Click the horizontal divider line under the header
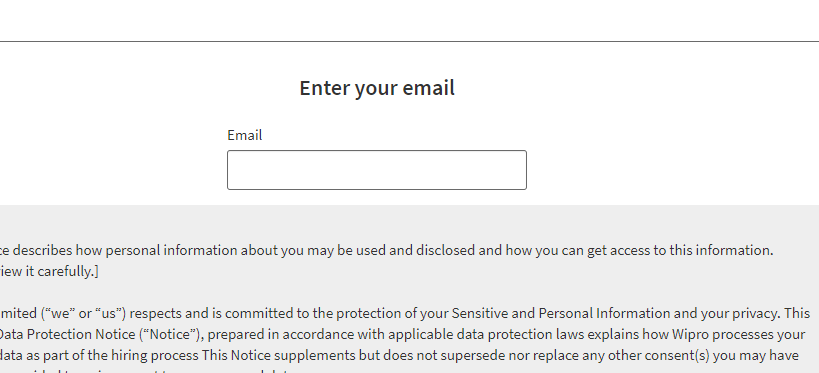The width and height of the screenshot is (819, 373). point(410,41)
